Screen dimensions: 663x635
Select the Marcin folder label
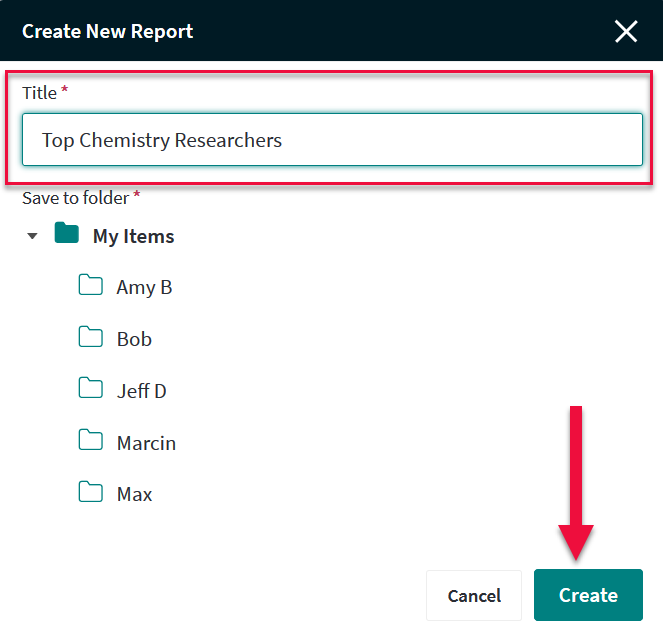(146, 443)
